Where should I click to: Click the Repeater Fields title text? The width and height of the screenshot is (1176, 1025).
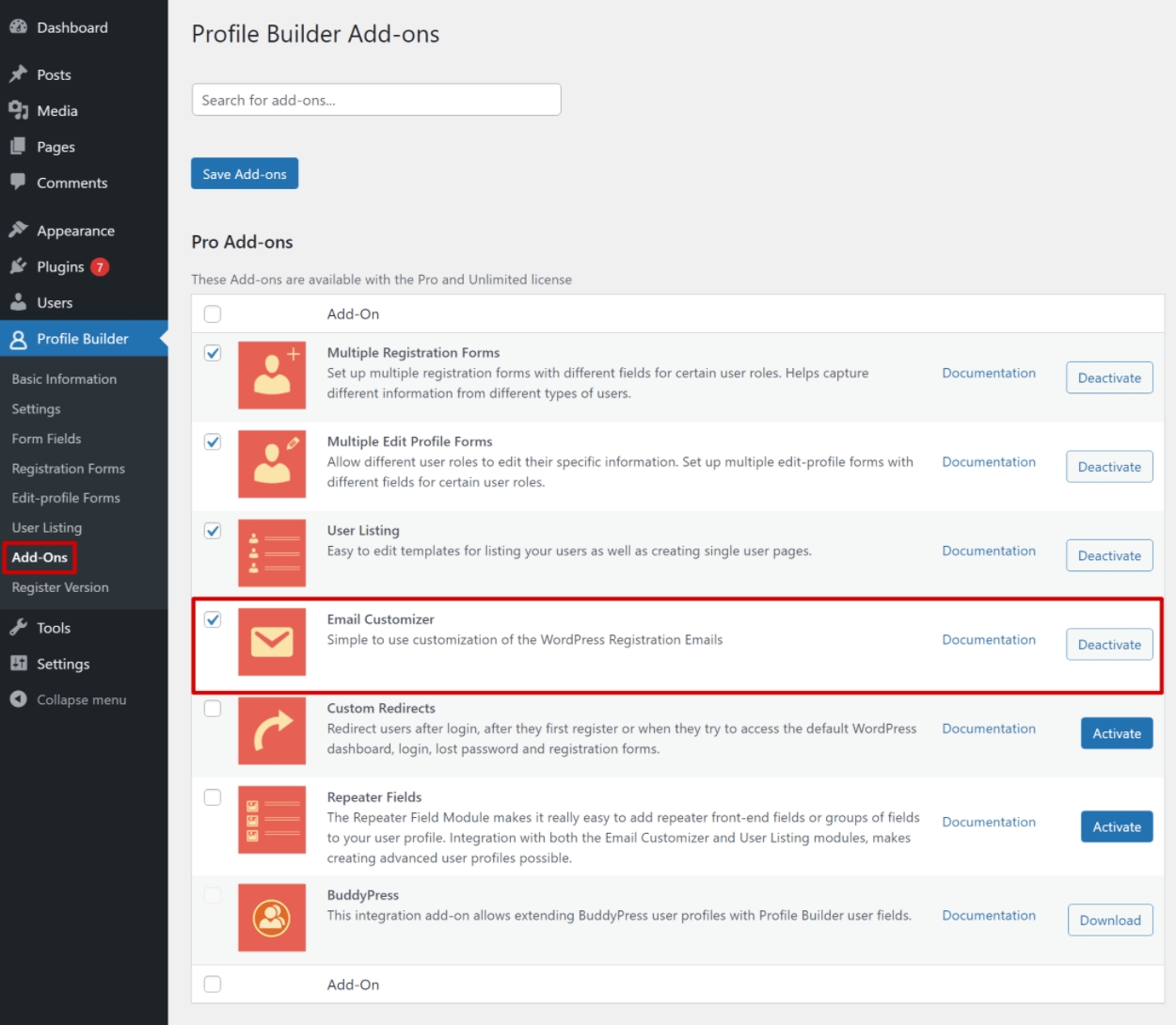[x=374, y=797]
